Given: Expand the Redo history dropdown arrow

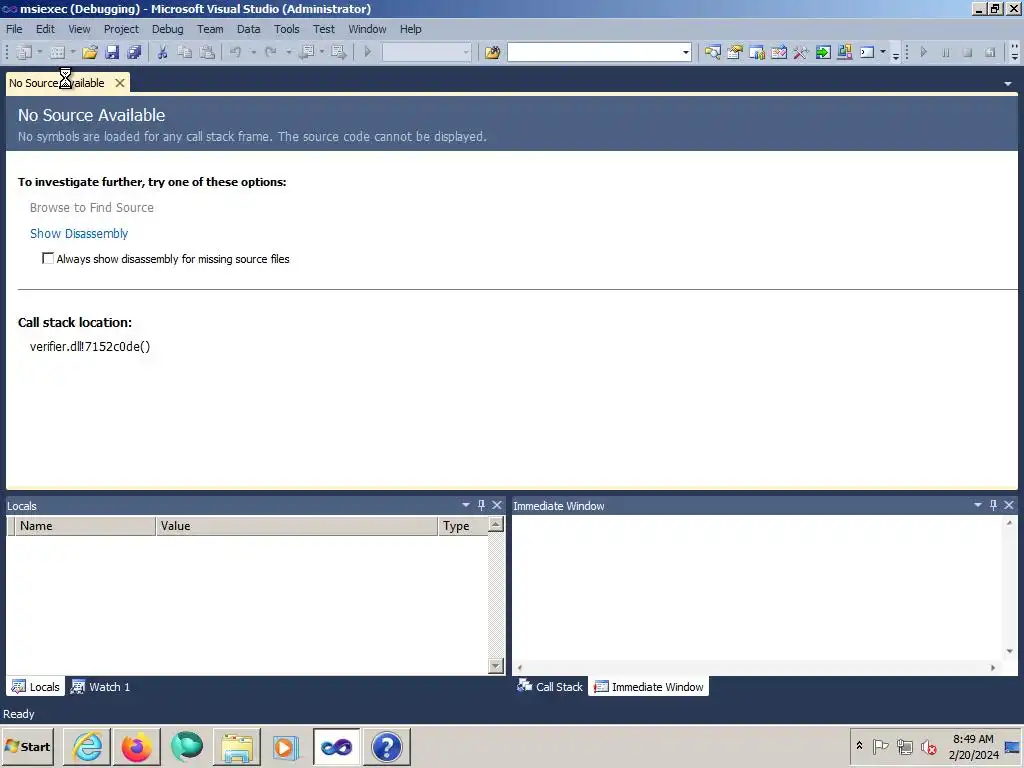Looking at the screenshot, I should pyautogui.click(x=288, y=52).
